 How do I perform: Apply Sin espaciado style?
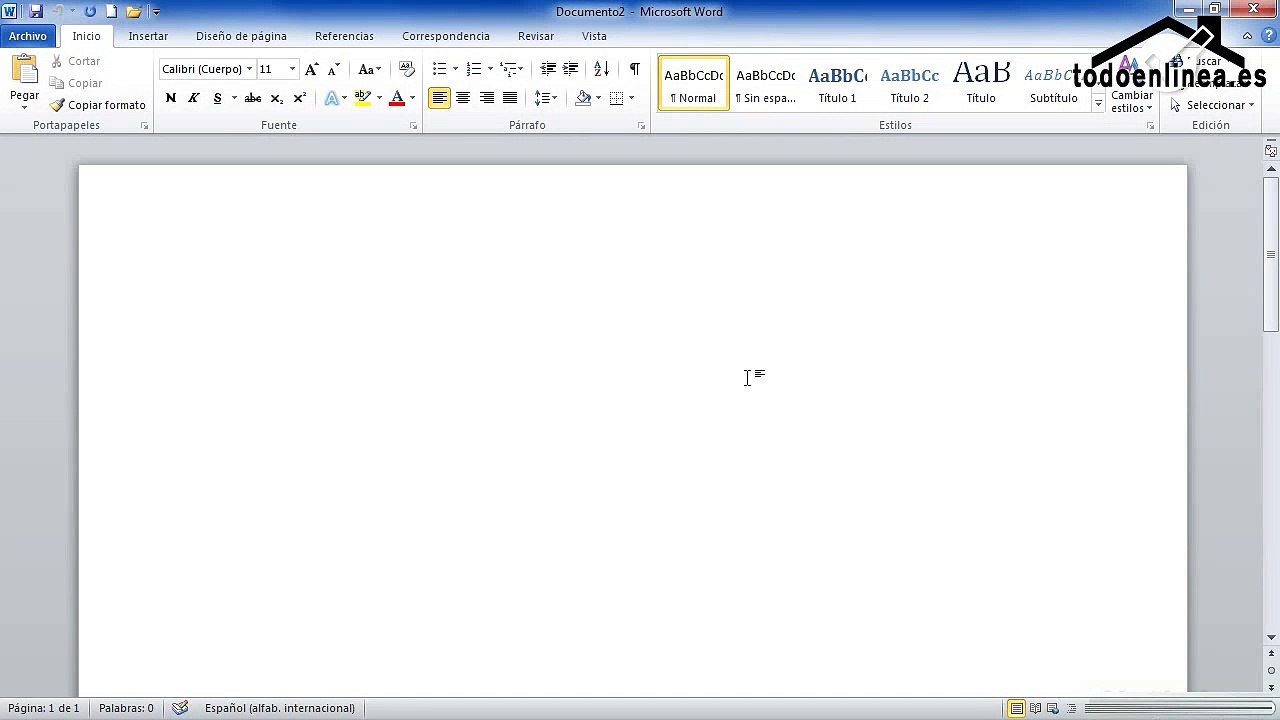tap(766, 83)
